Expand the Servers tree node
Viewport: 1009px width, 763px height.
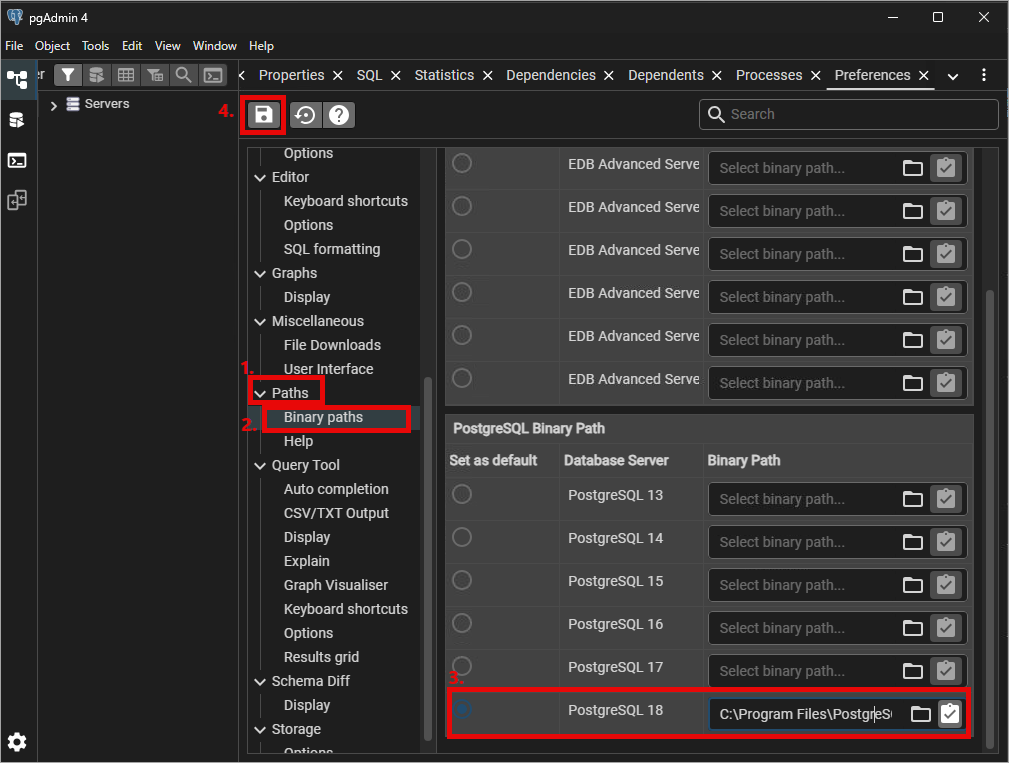click(x=54, y=104)
